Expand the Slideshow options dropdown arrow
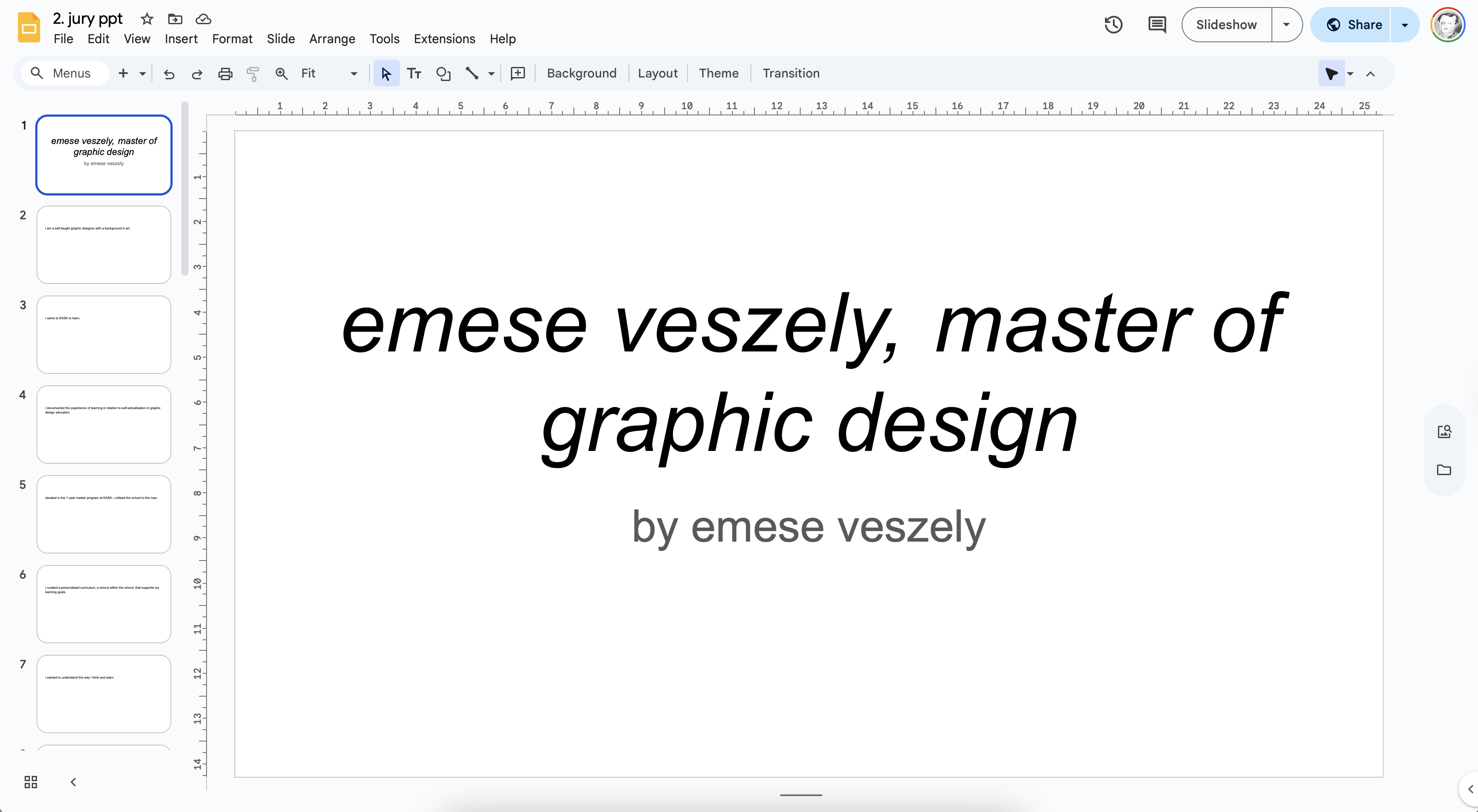The width and height of the screenshot is (1478, 812). pyautogui.click(x=1286, y=25)
